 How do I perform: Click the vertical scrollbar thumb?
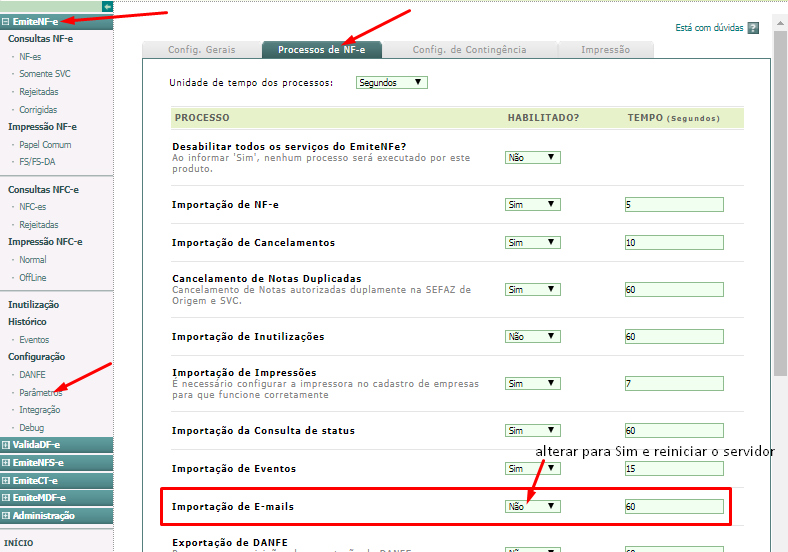780,204
